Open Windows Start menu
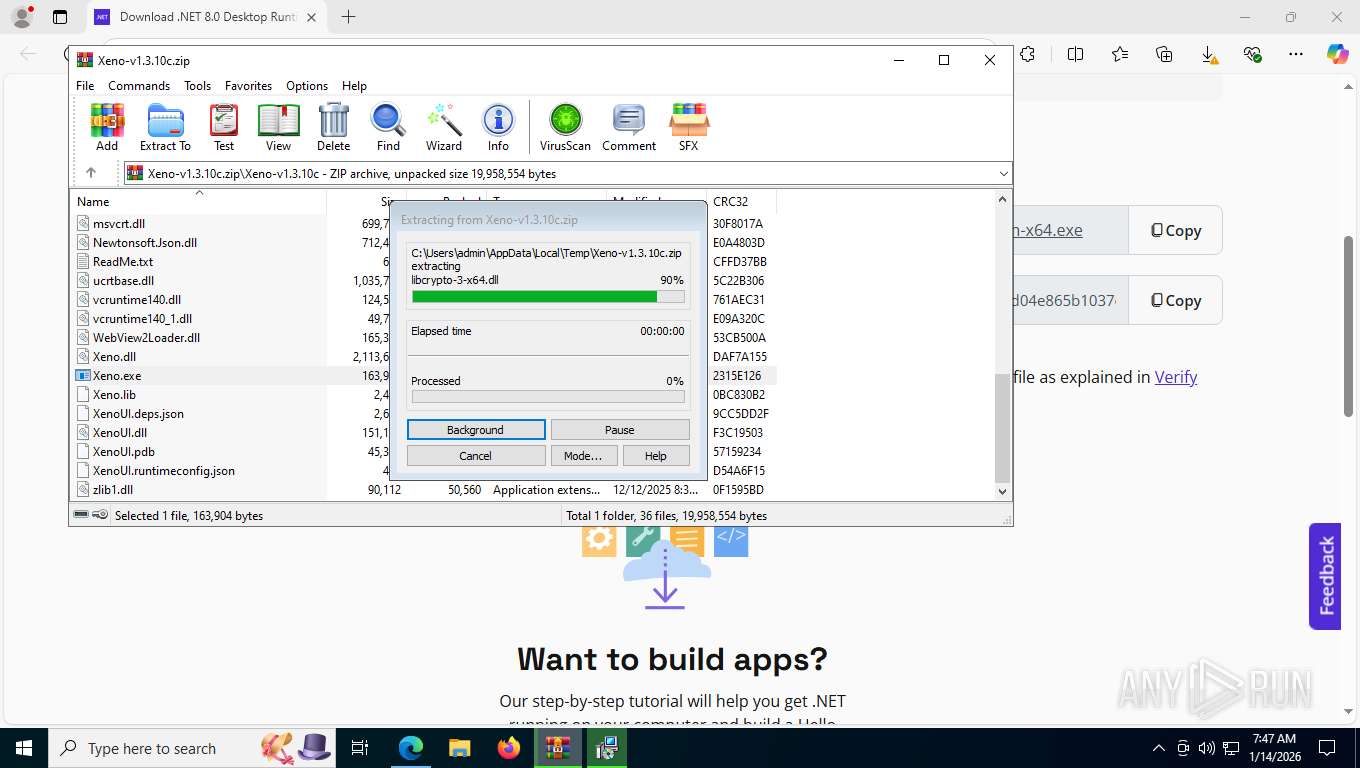1360x768 pixels. [24, 748]
